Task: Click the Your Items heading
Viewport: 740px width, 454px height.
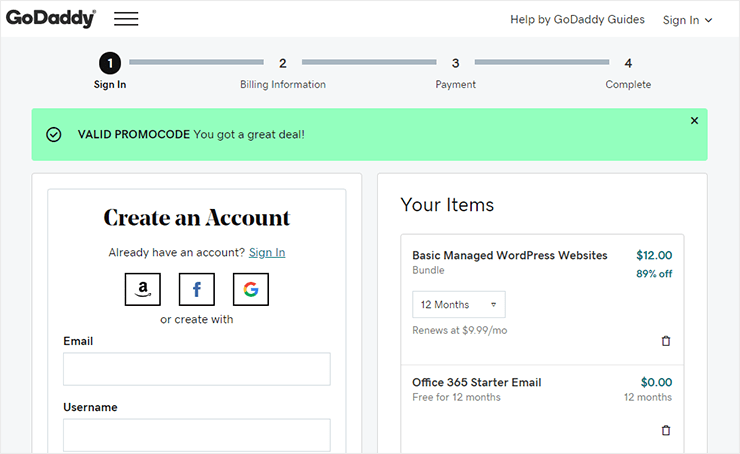Action: click(447, 205)
